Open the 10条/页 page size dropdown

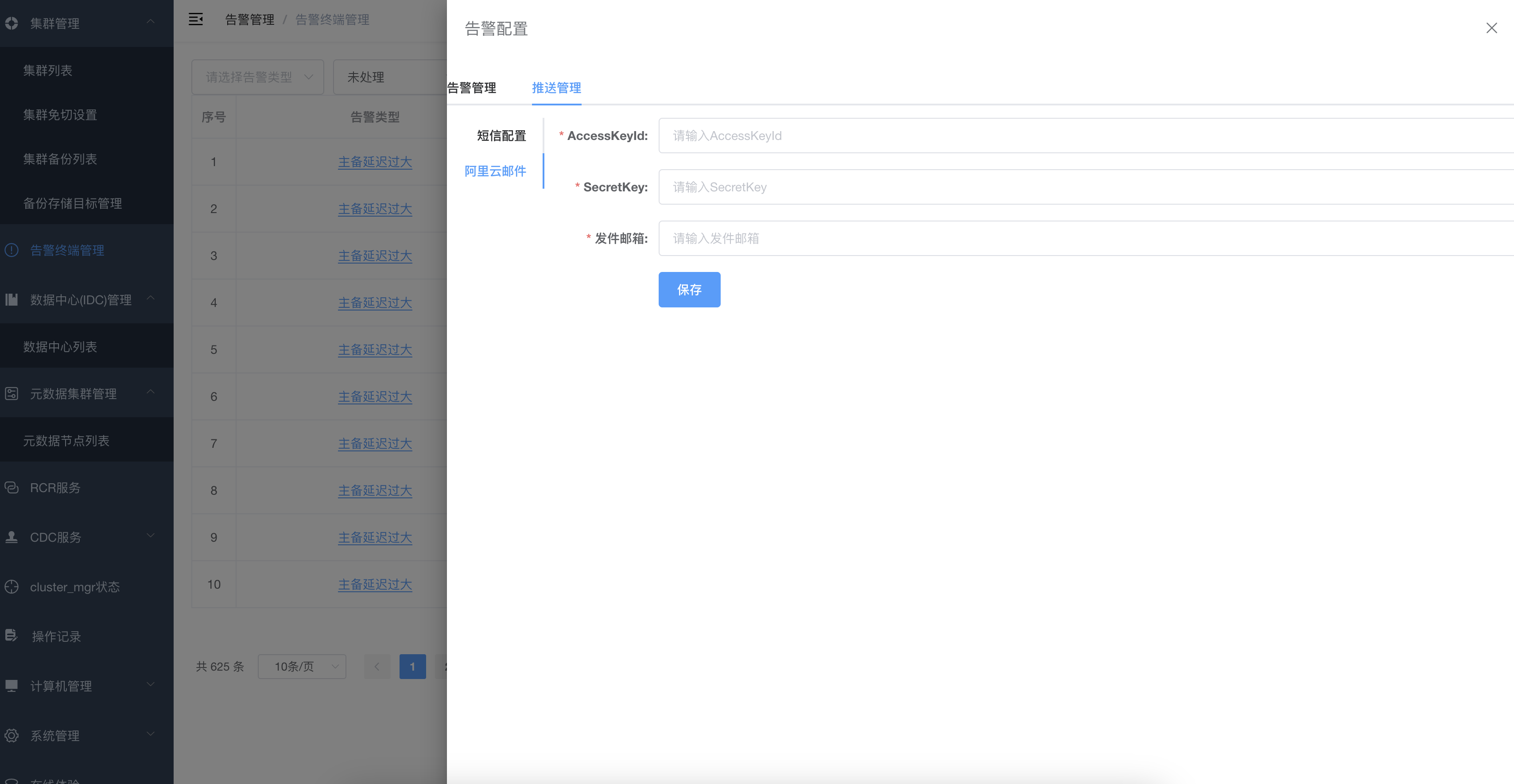(302, 667)
